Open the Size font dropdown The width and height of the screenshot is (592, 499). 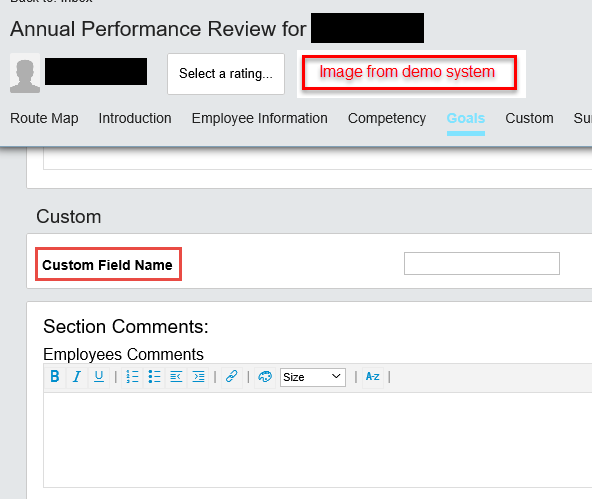coord(313,377)
